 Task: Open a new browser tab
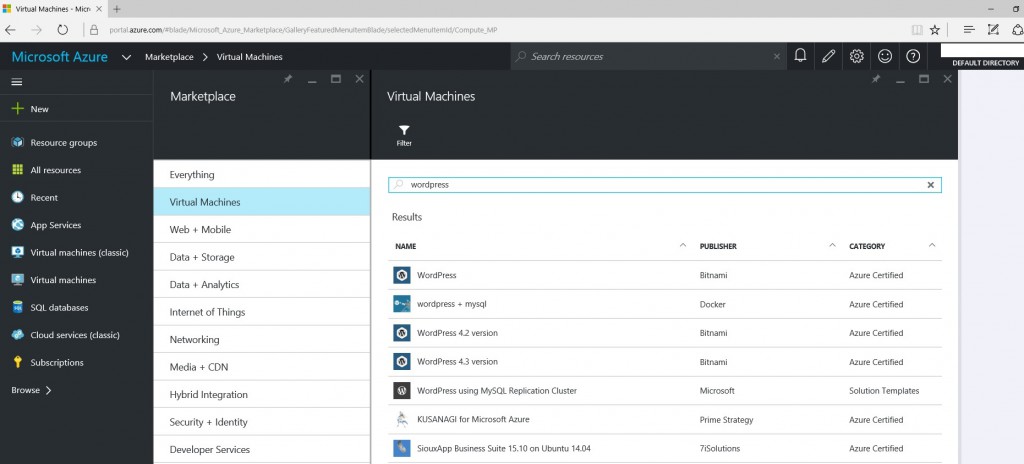click(x=116, y=9)
